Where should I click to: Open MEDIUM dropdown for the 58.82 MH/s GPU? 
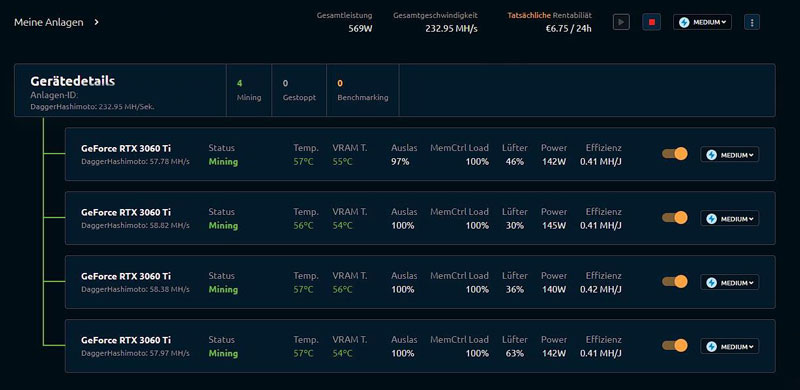coord(730,218)
